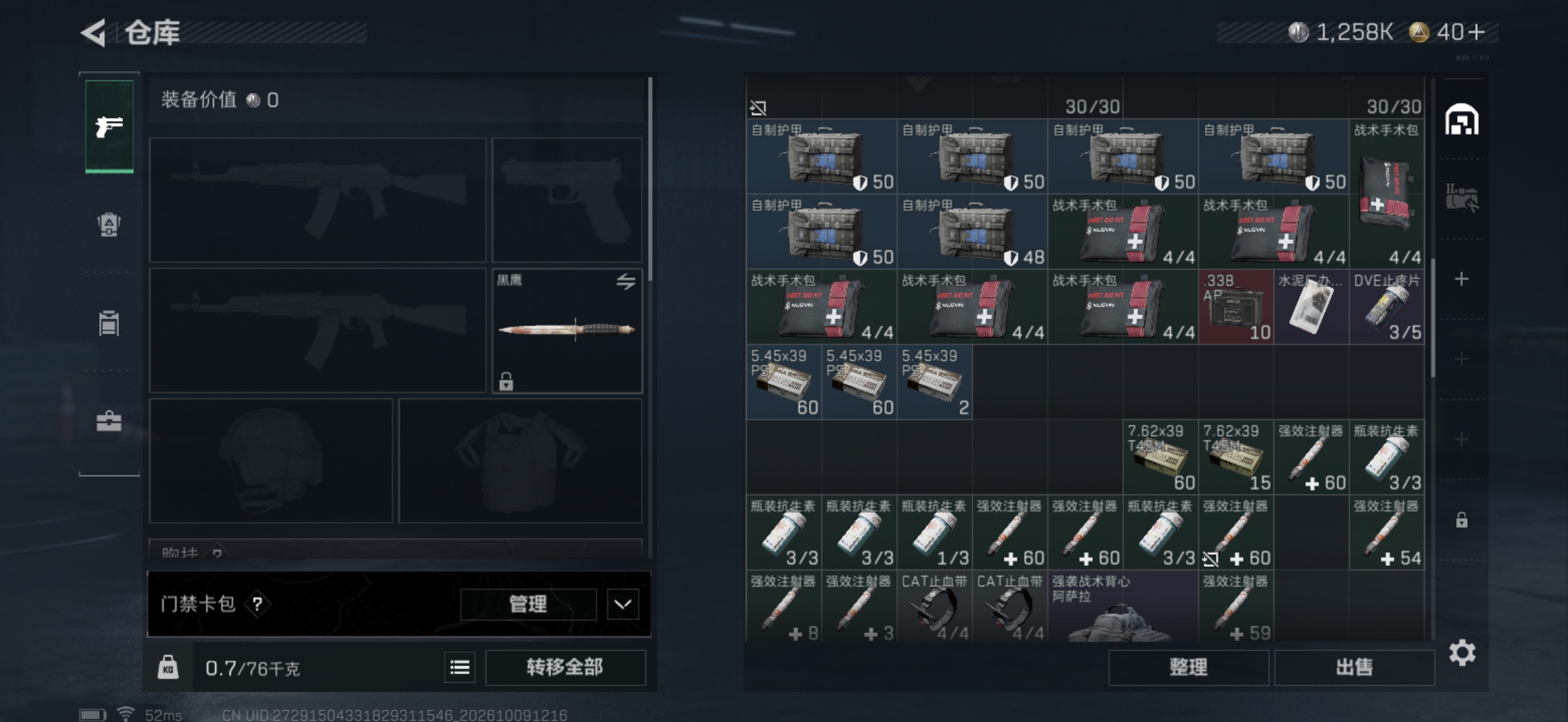This screenshot has width=1568, height=722.
Task: Expand the 门禁卡包 dropdown chevron
Action: coord(623,604)
